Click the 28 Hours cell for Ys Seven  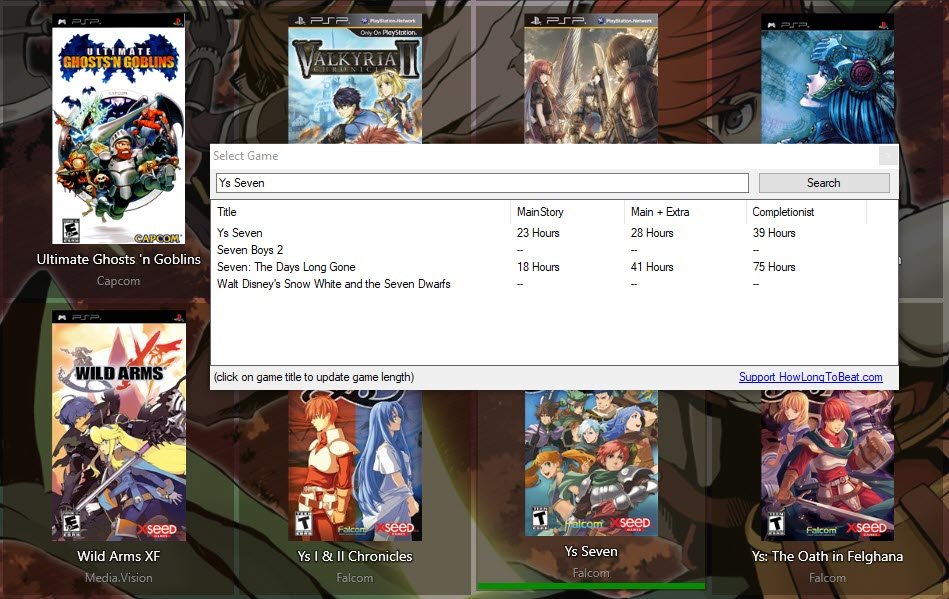[652, 233]
